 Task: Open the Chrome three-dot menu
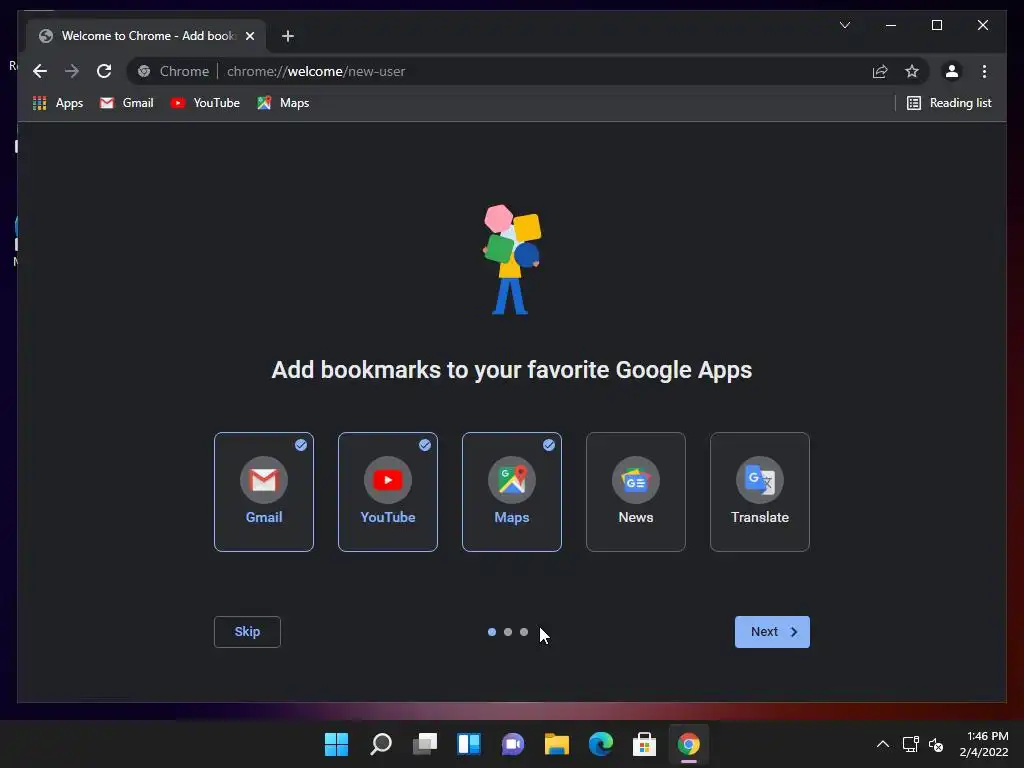point(984,71)
